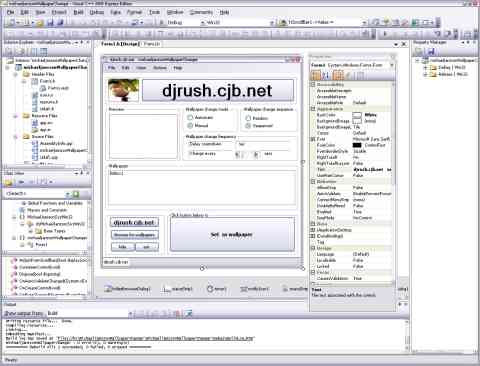Select the folderBrowserDialog1 component in the tray
Screen dimensions: 480x366
pos(127,289)
